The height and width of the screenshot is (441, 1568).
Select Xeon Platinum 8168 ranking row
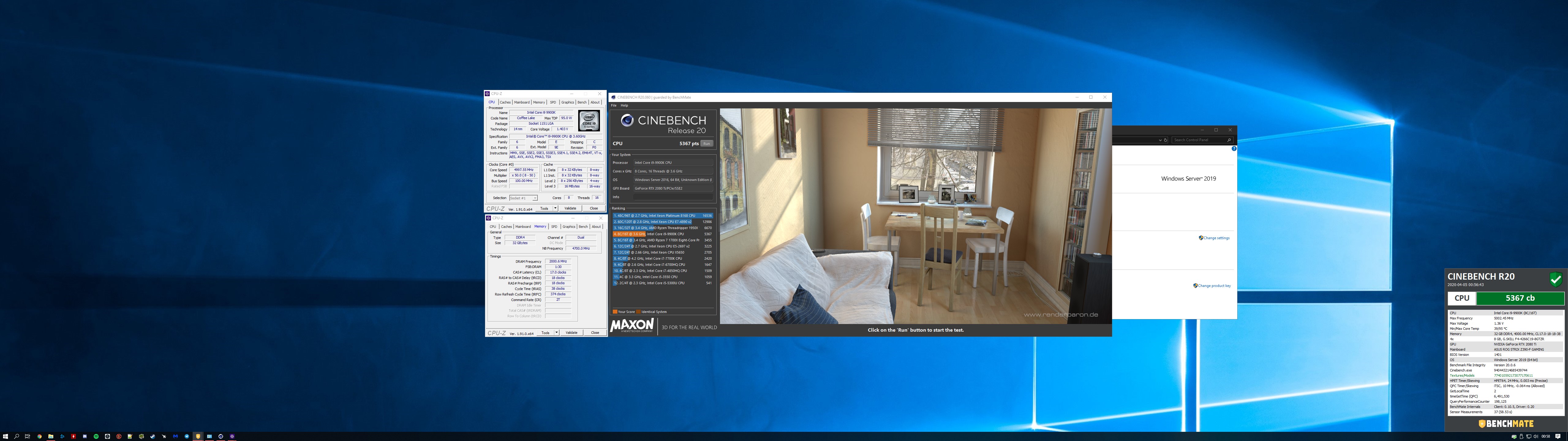pos(663,216)
